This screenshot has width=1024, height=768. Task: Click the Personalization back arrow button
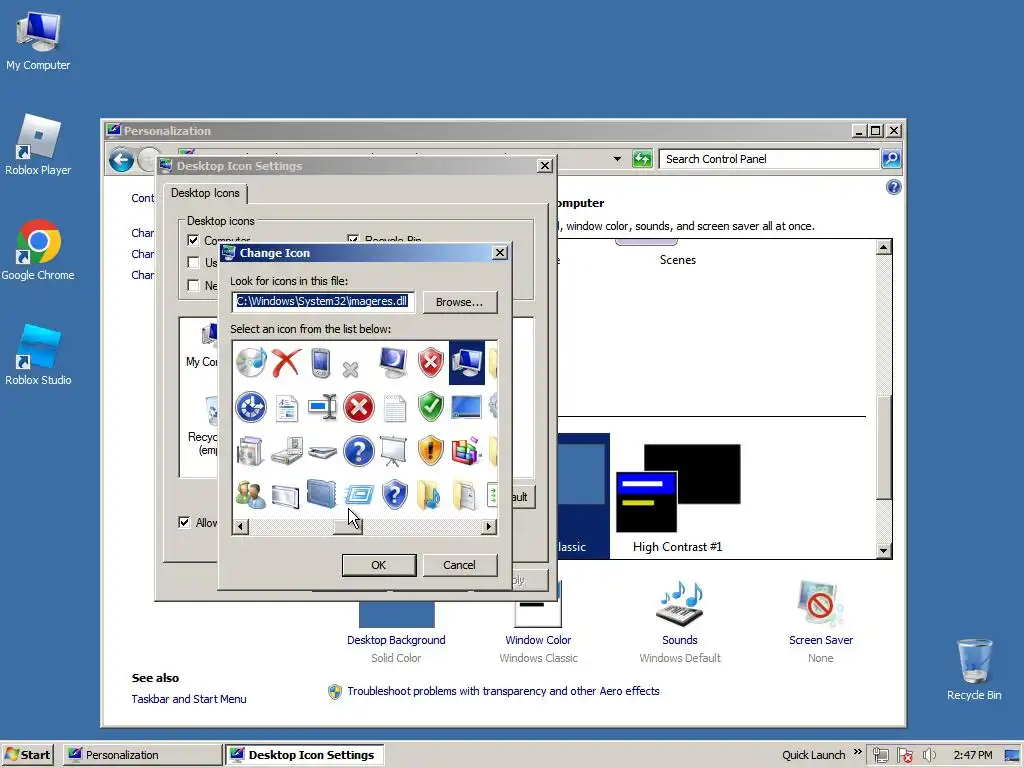coord(121,160)
